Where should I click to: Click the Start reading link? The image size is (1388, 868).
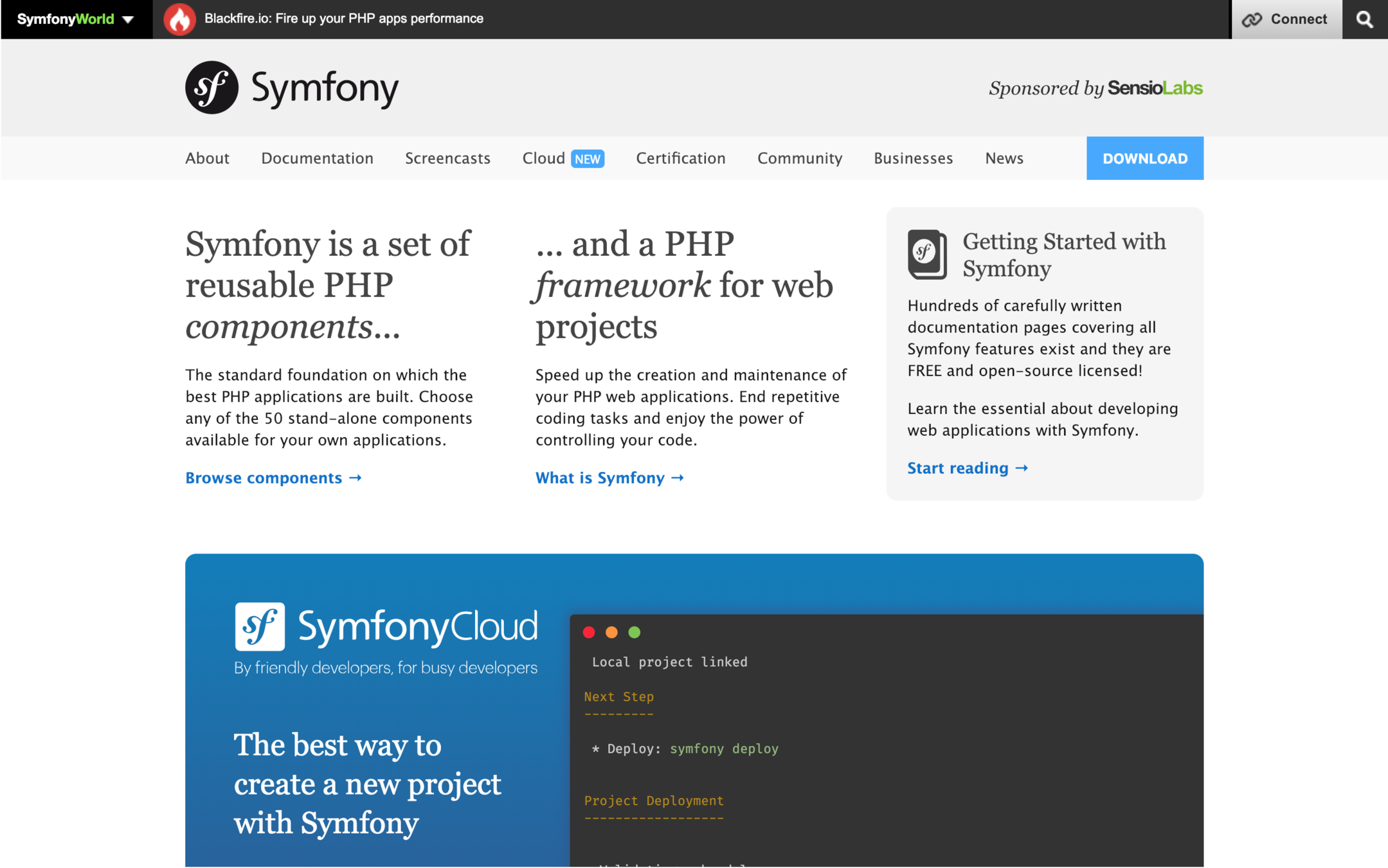[x=967, y=468]
